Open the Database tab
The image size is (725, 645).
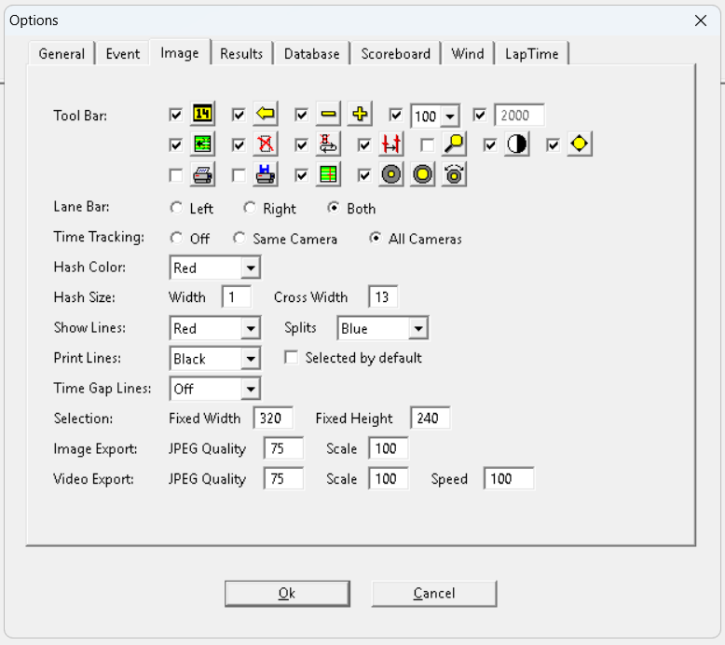click(x=311, y=54)
